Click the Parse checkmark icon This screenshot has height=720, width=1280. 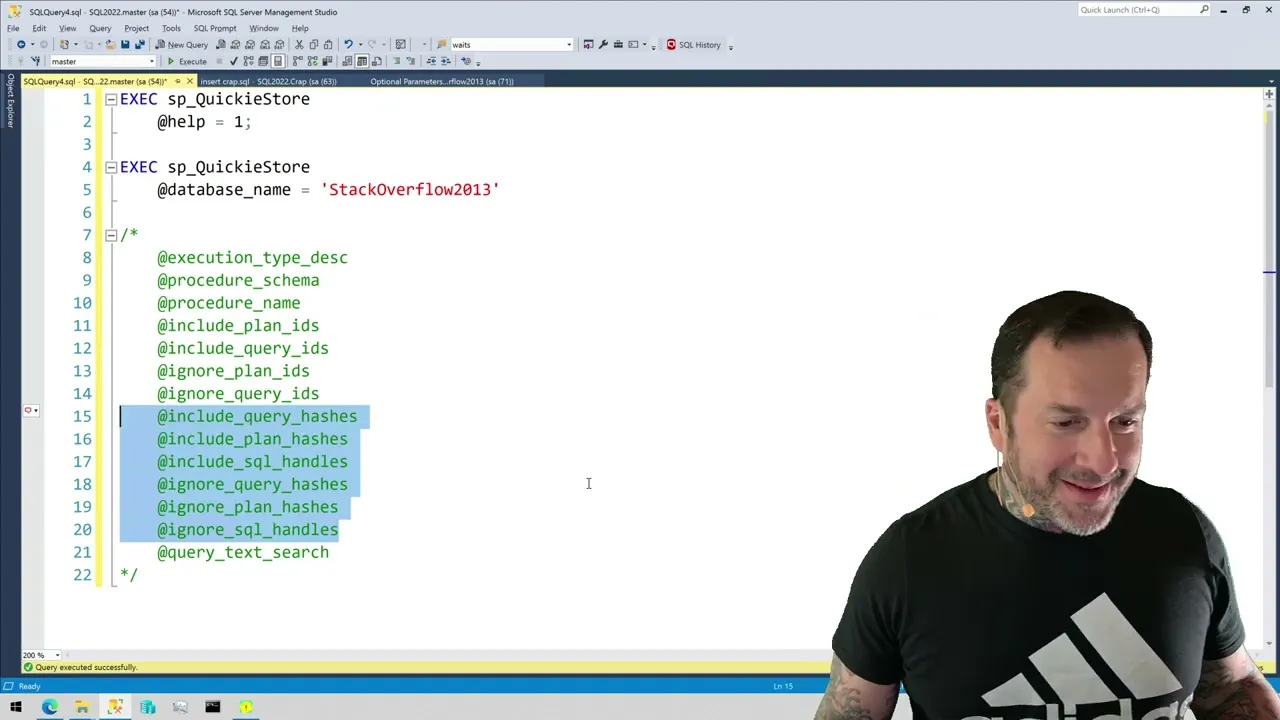point(234,61)
